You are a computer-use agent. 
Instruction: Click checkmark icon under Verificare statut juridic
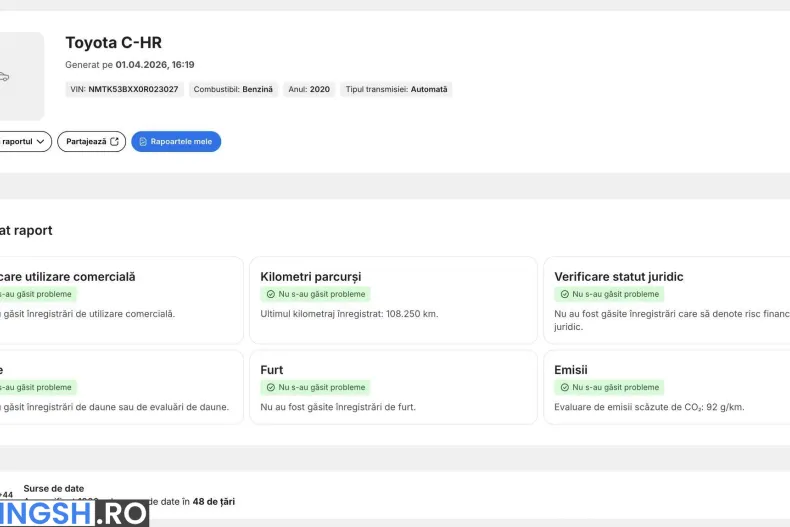point(564,295)
